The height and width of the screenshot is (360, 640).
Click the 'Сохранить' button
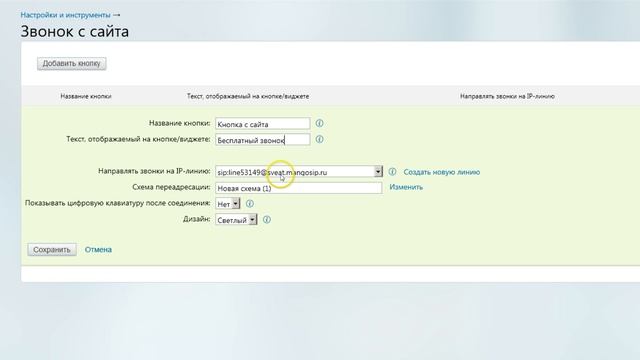pos(52,249)
